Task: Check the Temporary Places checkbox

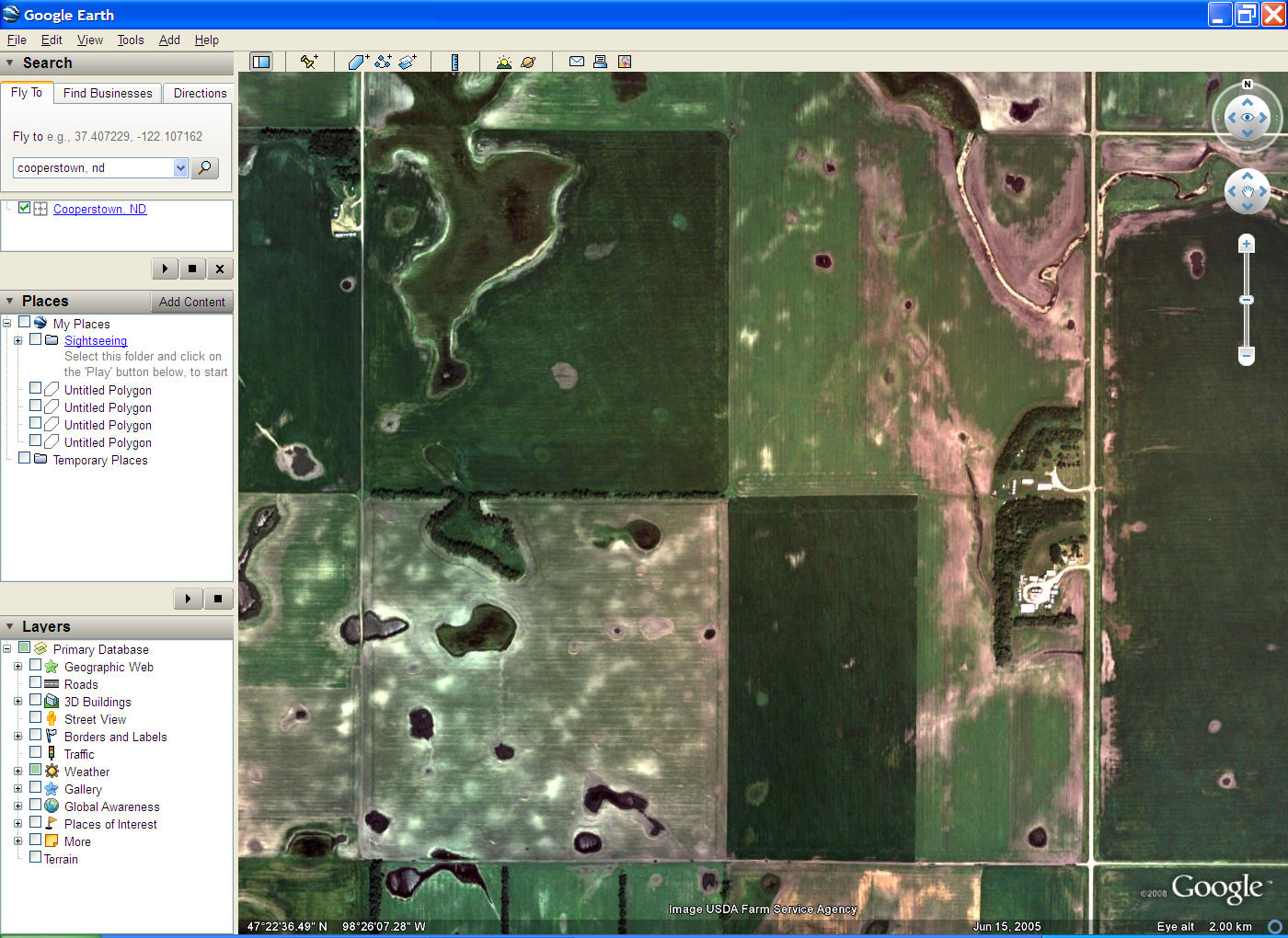Action: tap(25, 458)
